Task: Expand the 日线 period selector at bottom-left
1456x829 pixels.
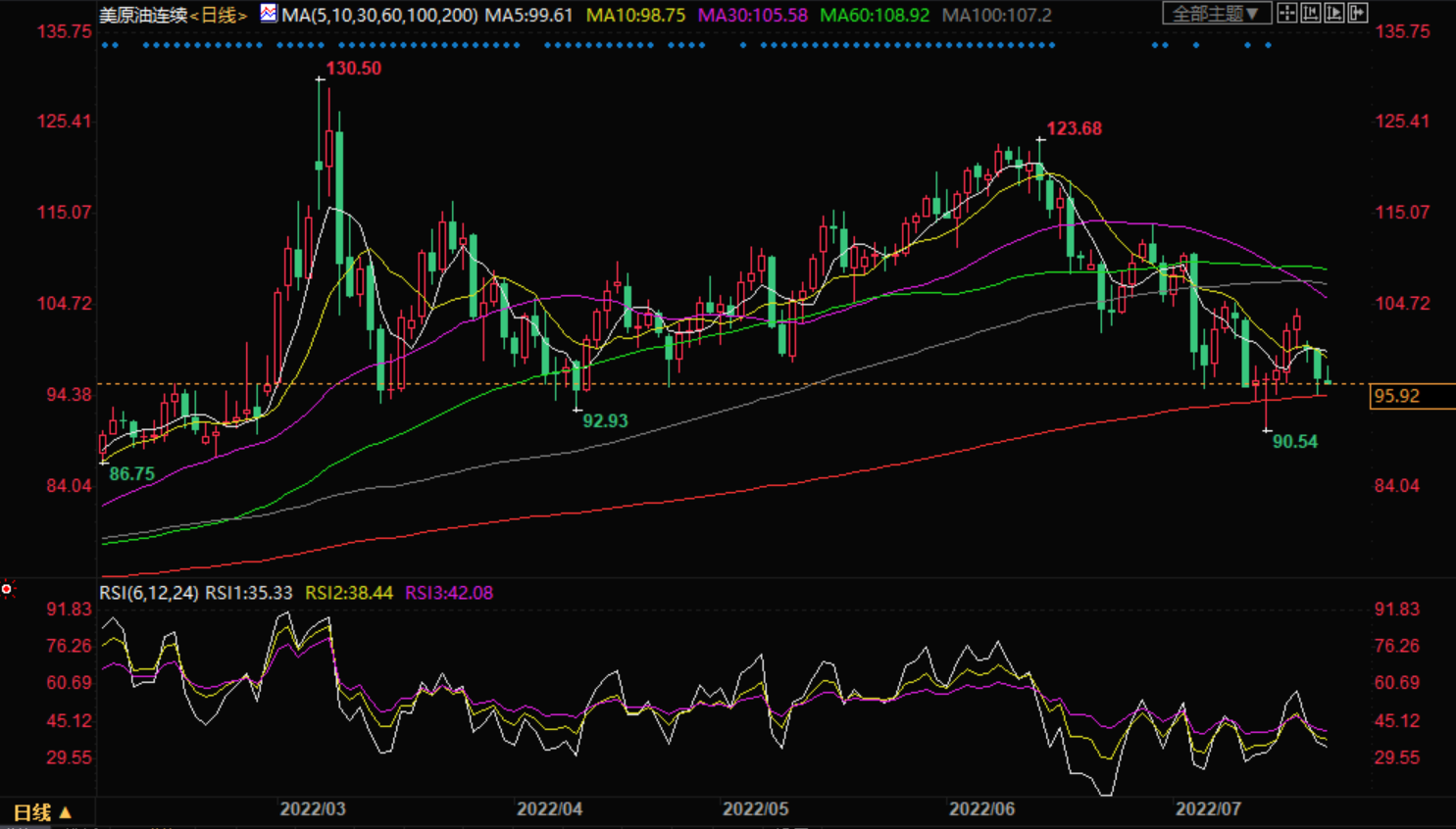Action: coord(42,812)
